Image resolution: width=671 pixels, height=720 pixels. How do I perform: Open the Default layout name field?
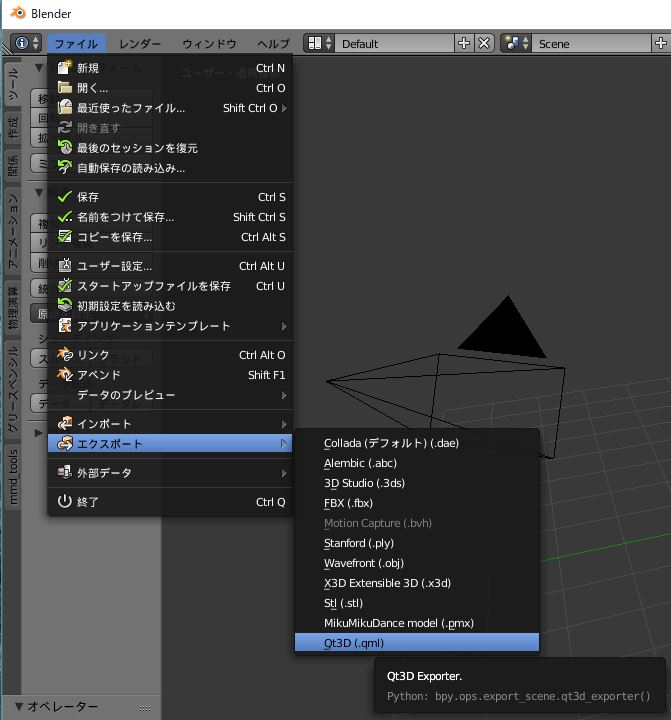[x=395, y=44]
